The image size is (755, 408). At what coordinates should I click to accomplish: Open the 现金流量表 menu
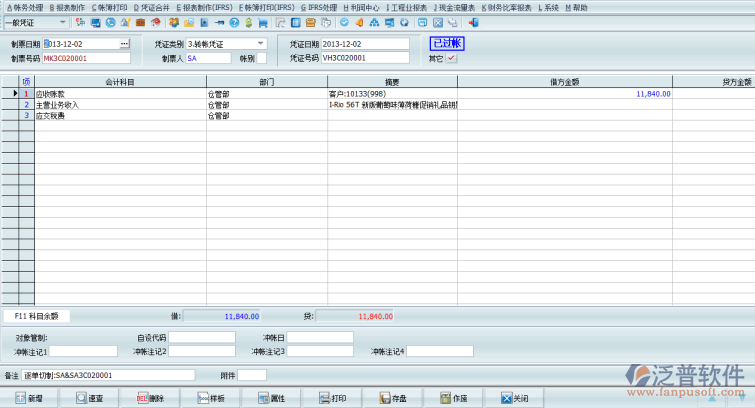coord(453,7)
